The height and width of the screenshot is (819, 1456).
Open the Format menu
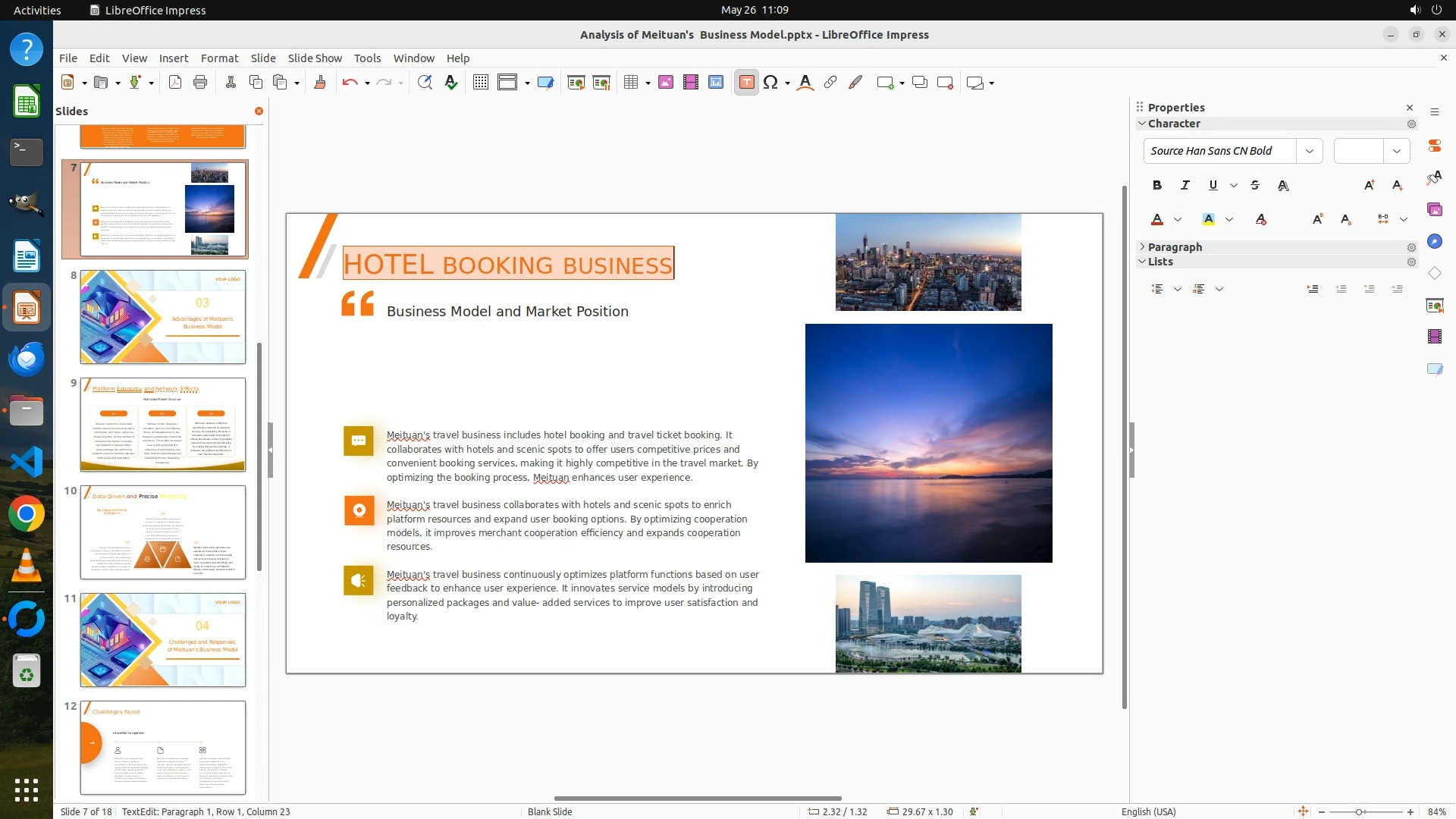219,58
